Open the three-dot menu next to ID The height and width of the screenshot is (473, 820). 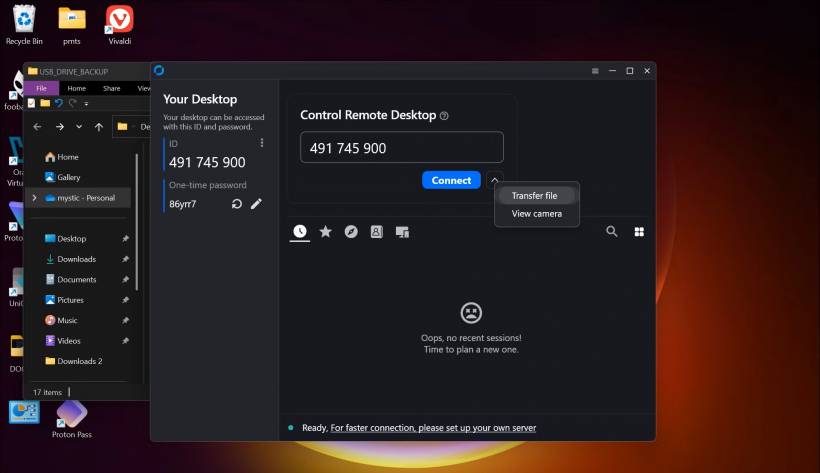point(262,143)
